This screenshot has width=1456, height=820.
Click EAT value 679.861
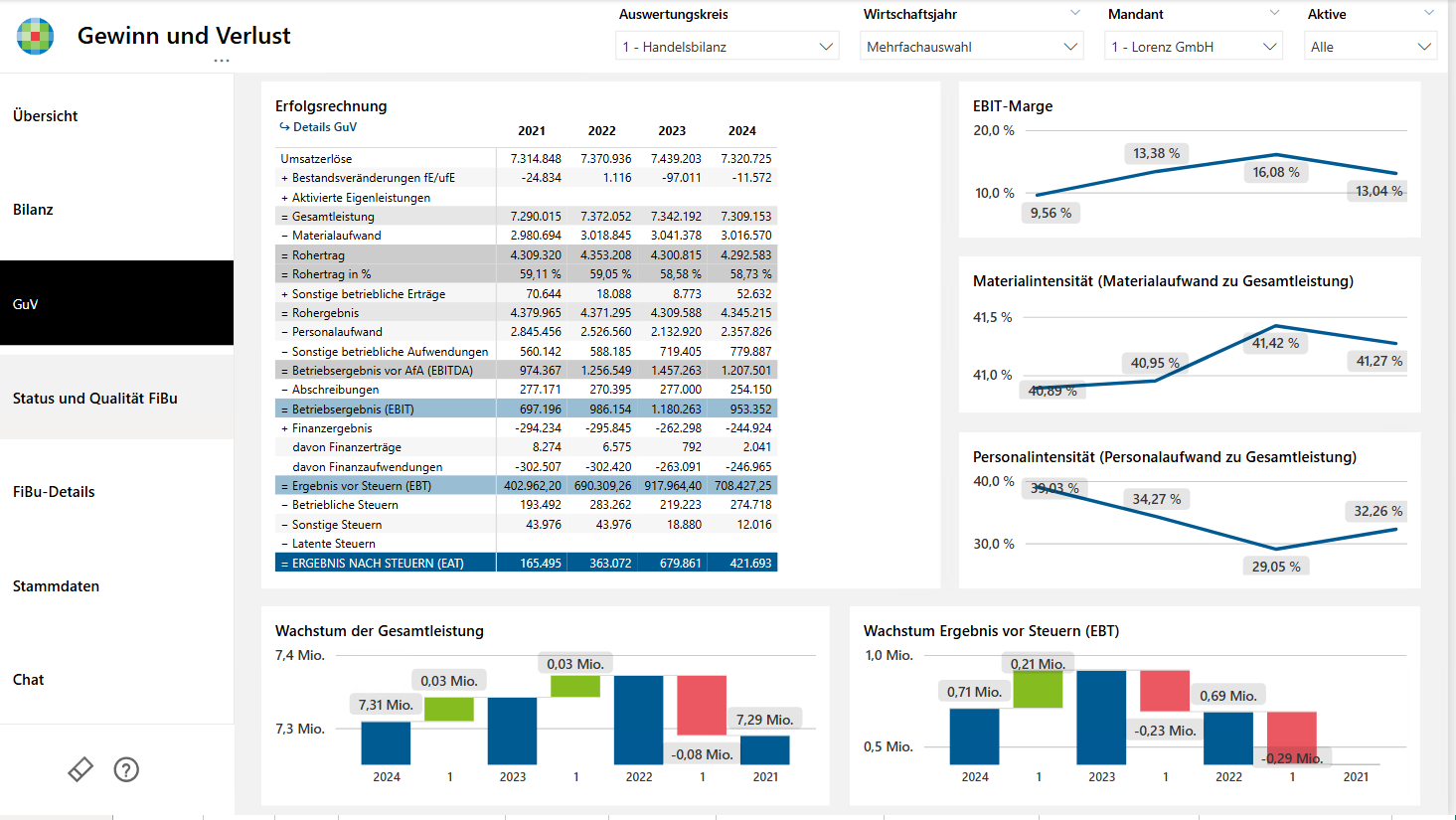680,564
